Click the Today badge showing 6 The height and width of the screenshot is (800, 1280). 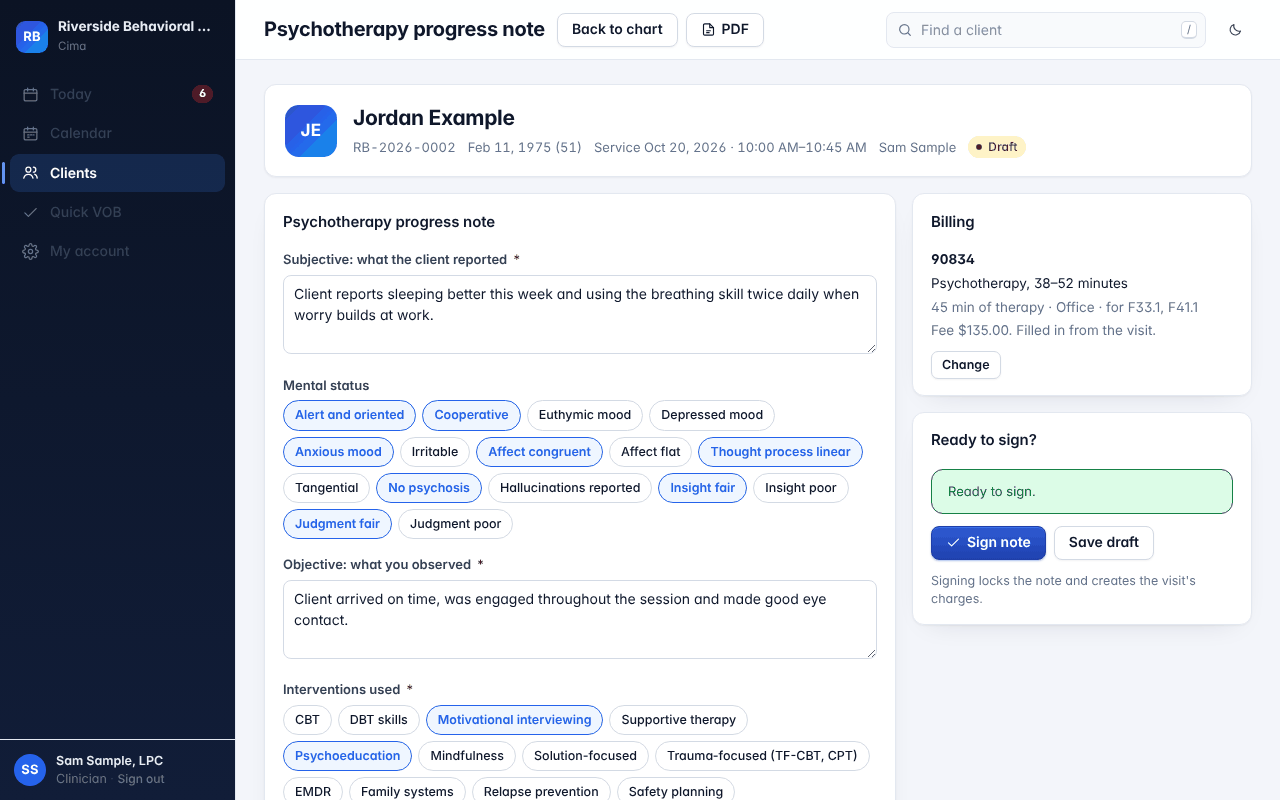[x=202, y=94]
